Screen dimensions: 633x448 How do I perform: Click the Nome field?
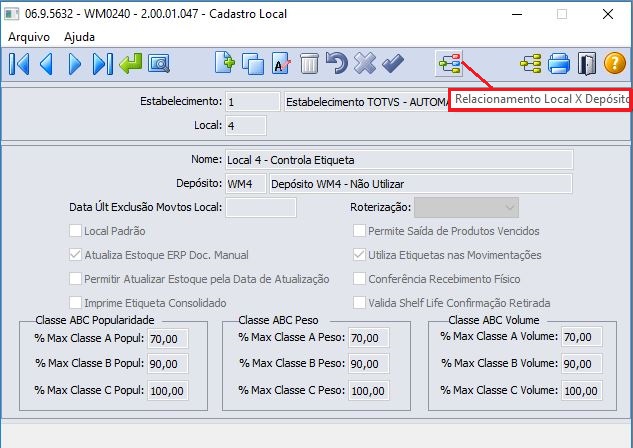(399, 160)
